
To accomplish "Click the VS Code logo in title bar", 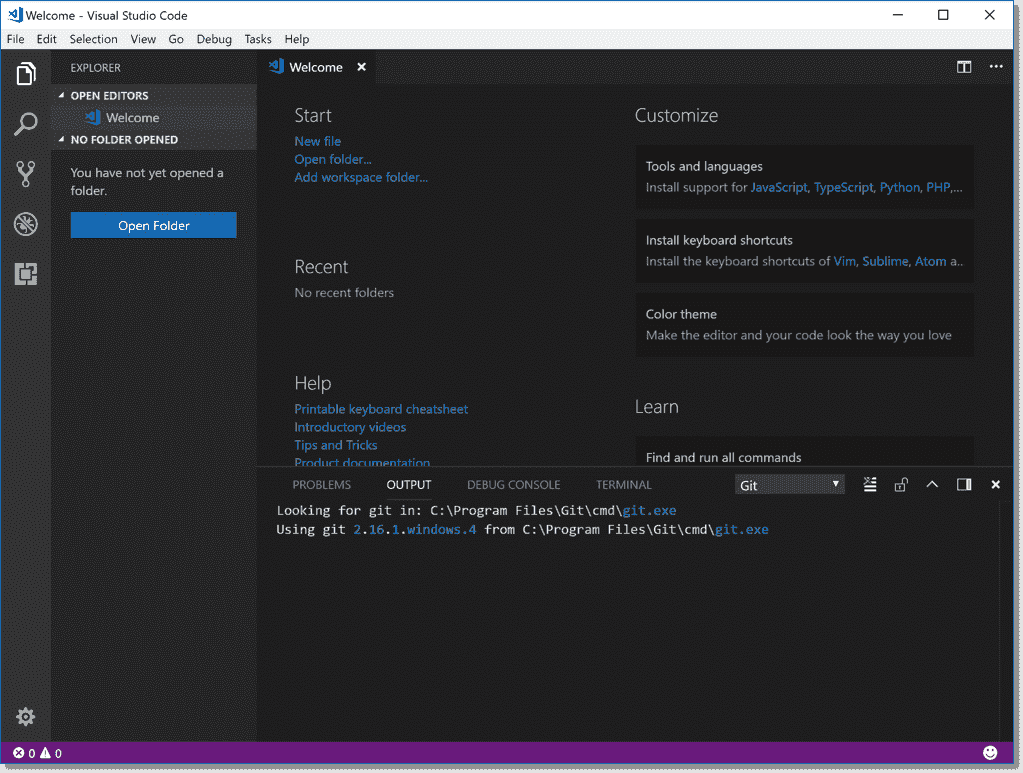I will click(15, 14).
